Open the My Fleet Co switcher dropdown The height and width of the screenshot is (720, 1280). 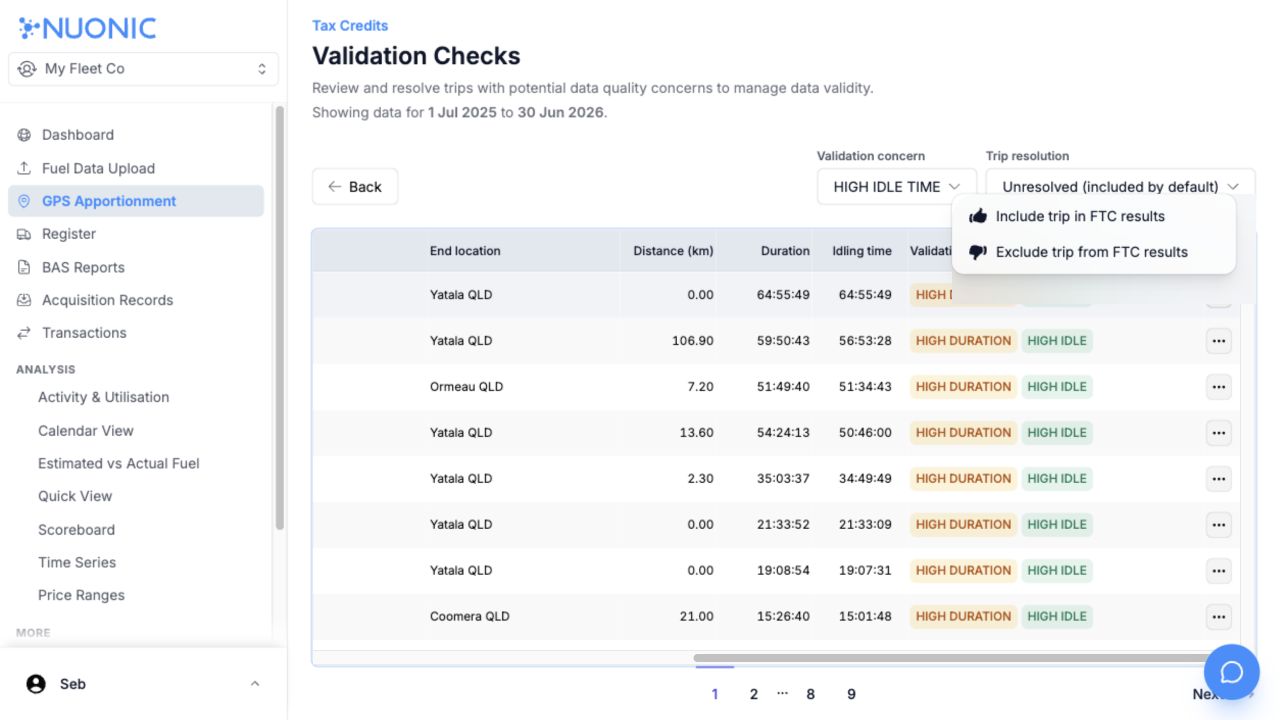[143, 69]
